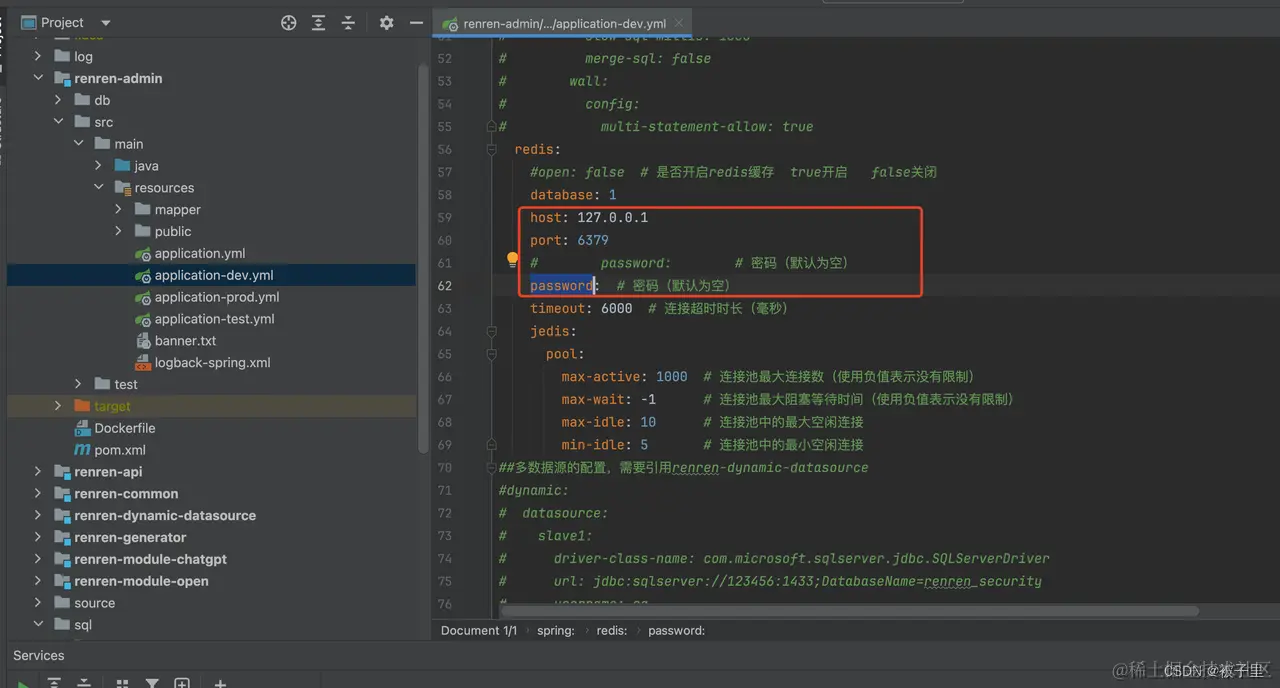Collapse the redis block fold marker
Viewport: 1280px width, 688px height.
point(492,149)
